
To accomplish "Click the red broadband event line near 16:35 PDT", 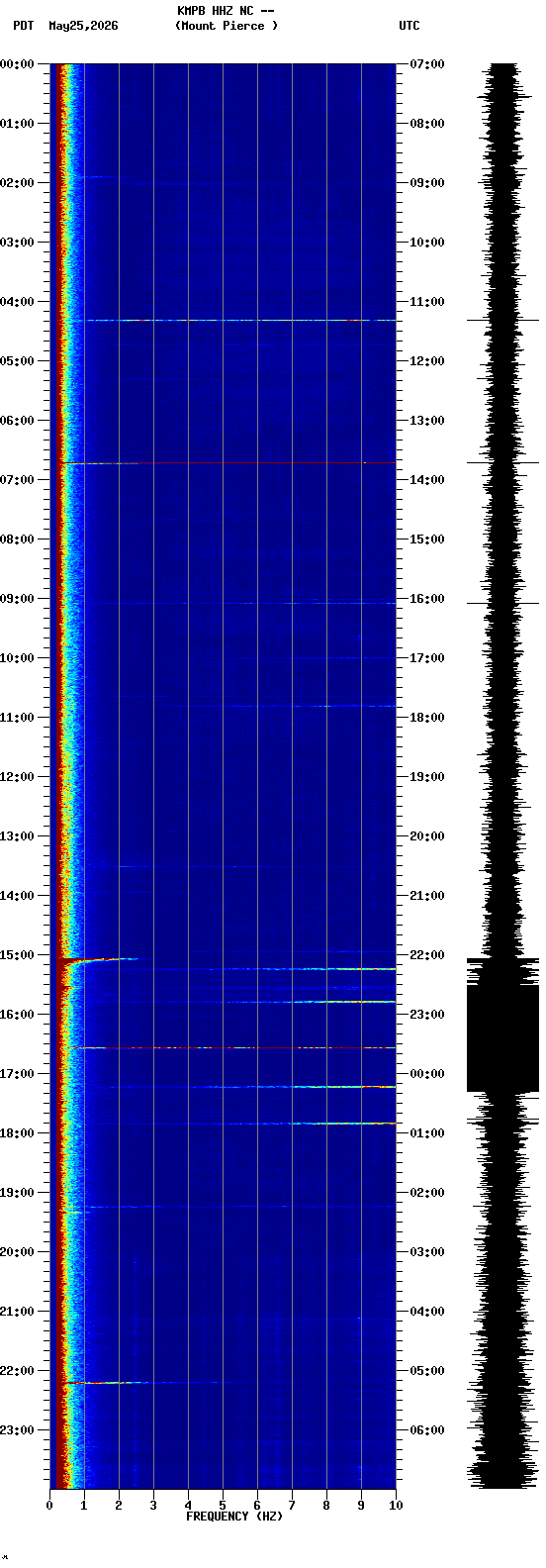I will [x=229, y=1047].
